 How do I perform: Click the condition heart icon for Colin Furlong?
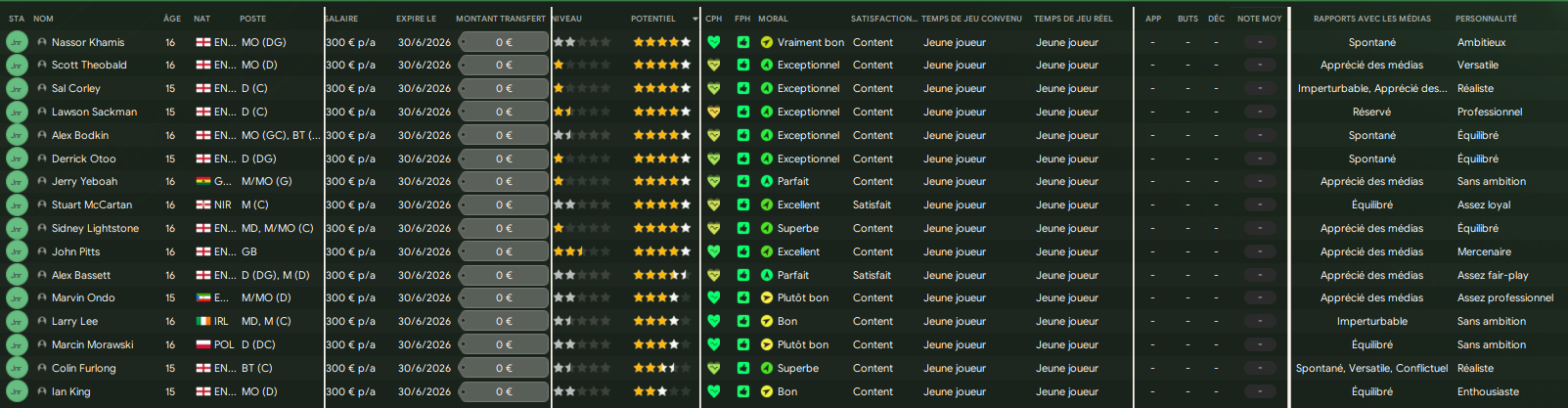point(714,368)
